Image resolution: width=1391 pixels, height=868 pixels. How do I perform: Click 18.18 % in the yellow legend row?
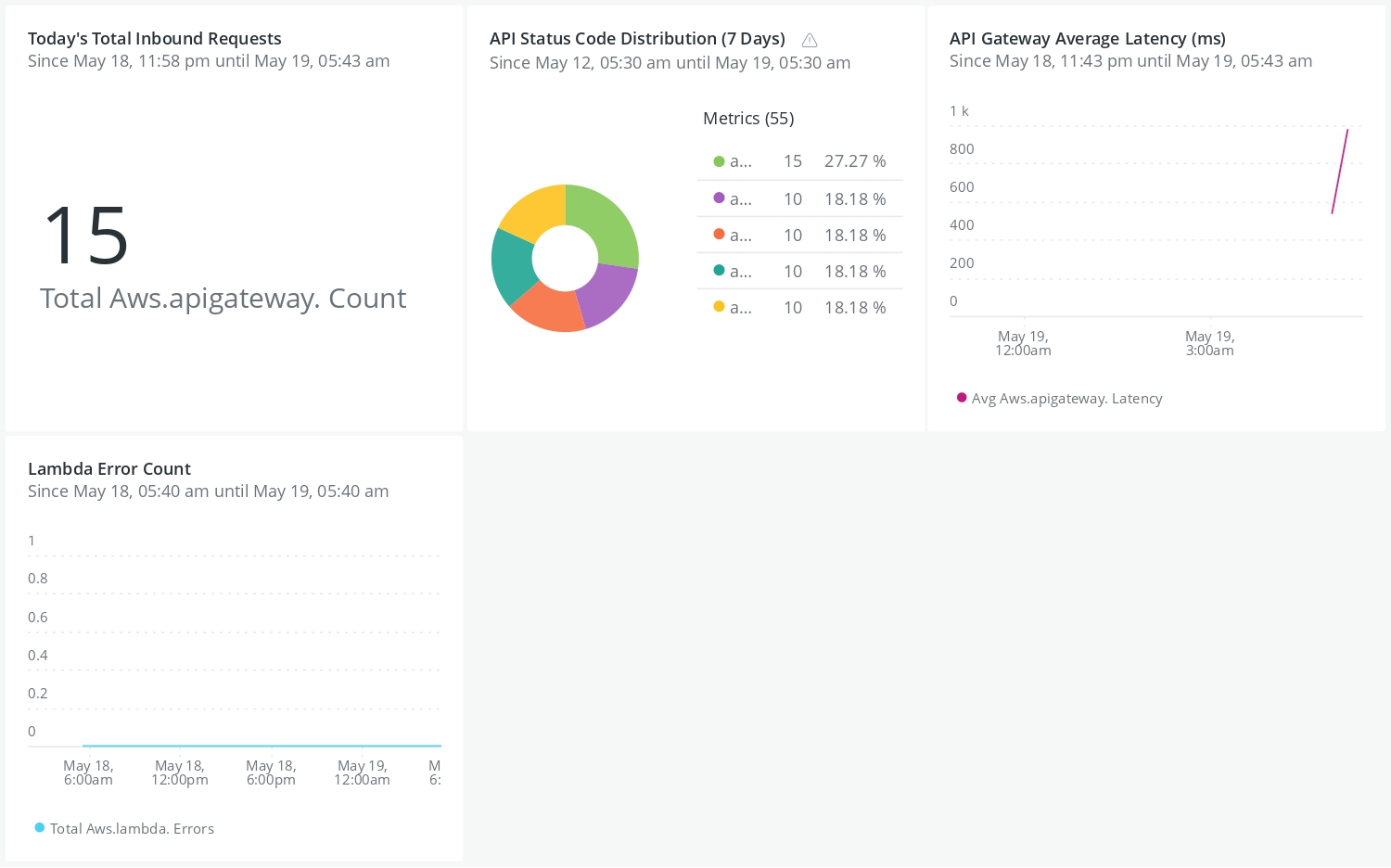point(855,308)
